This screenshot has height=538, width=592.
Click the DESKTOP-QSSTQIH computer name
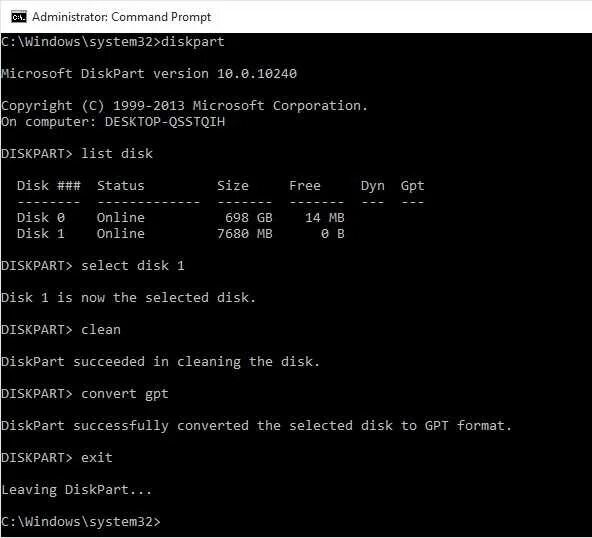tap(165, 122)
